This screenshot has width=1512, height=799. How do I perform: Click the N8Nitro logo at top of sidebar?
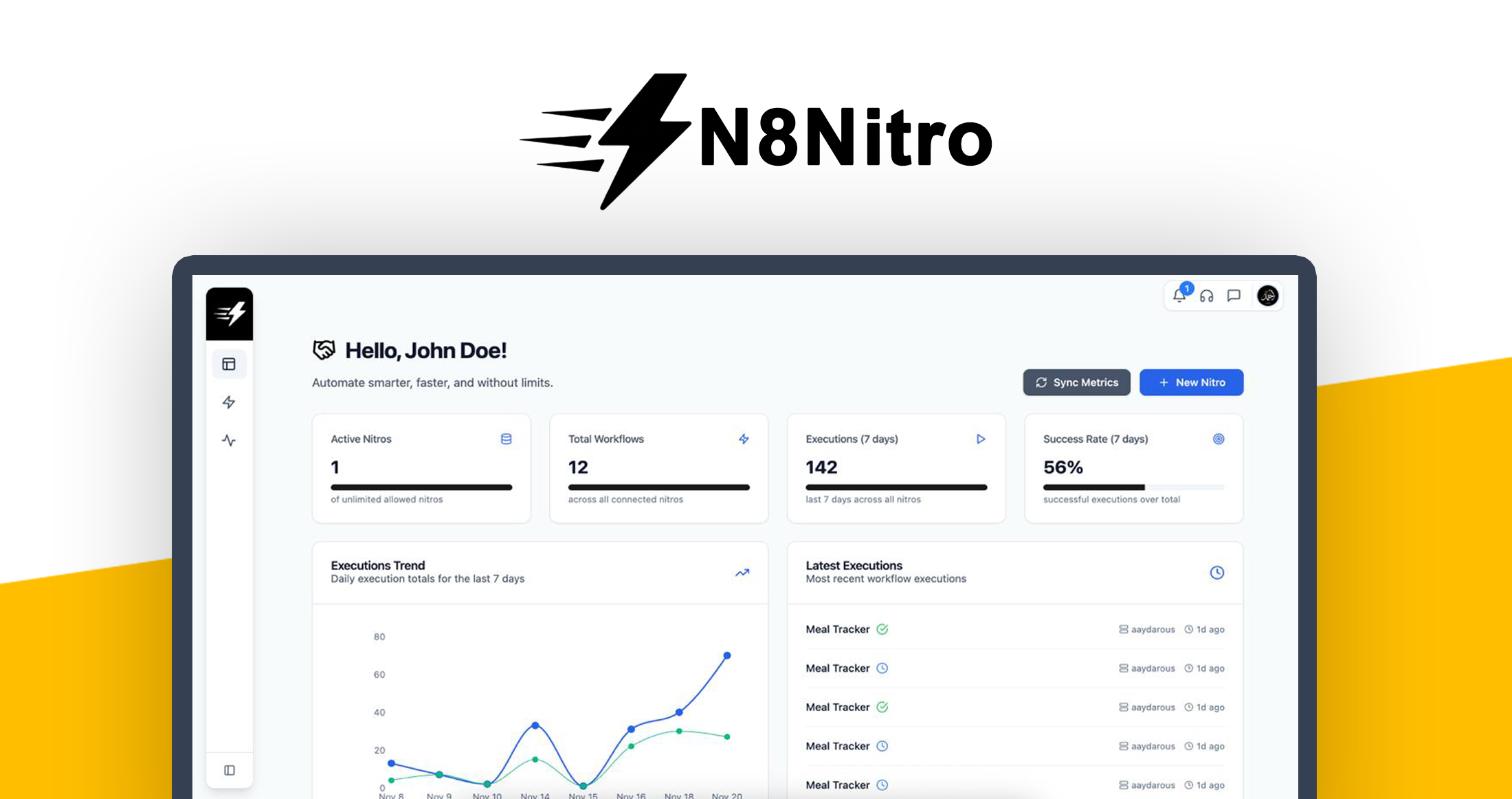pos(230,314)
